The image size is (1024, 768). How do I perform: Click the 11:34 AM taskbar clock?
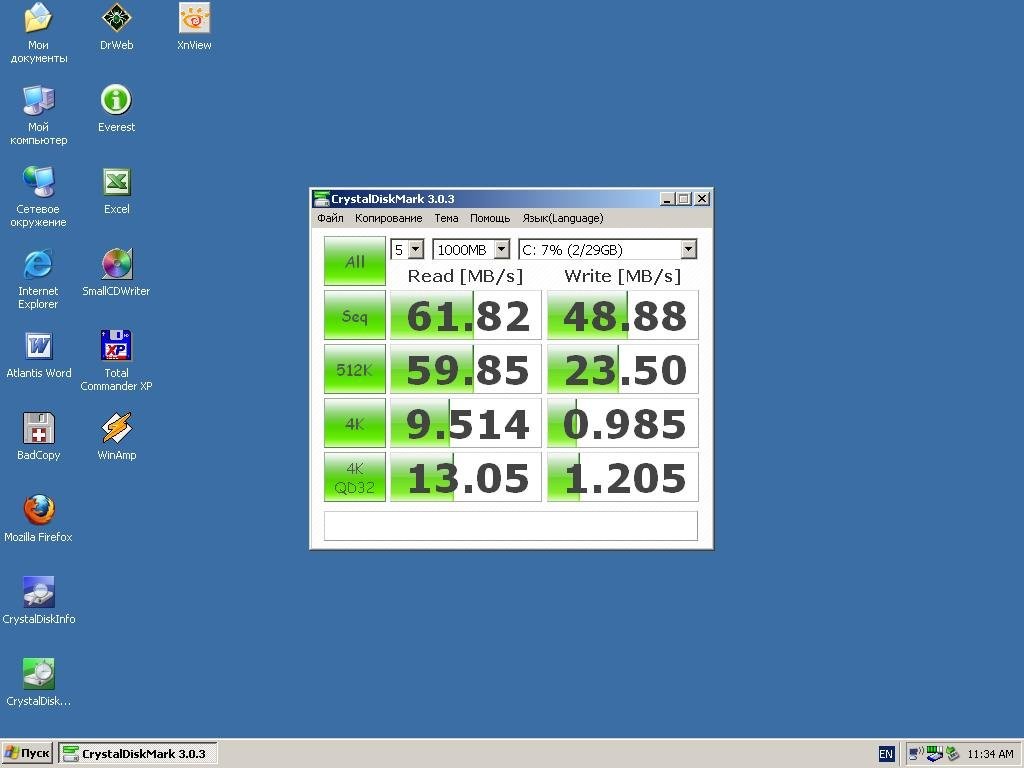click(x=990, y=754)
